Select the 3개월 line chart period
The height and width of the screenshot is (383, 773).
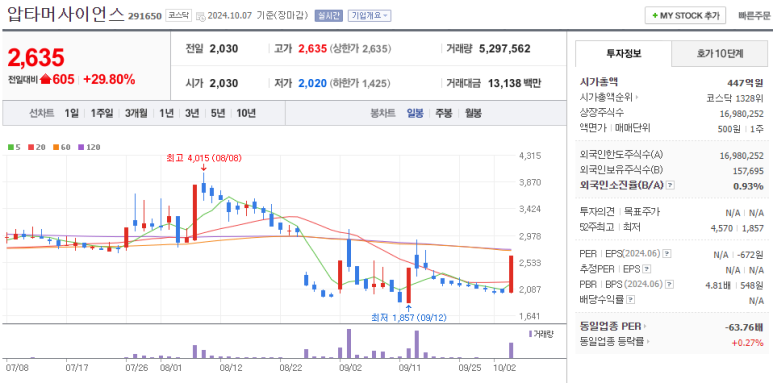coord(136,113)
